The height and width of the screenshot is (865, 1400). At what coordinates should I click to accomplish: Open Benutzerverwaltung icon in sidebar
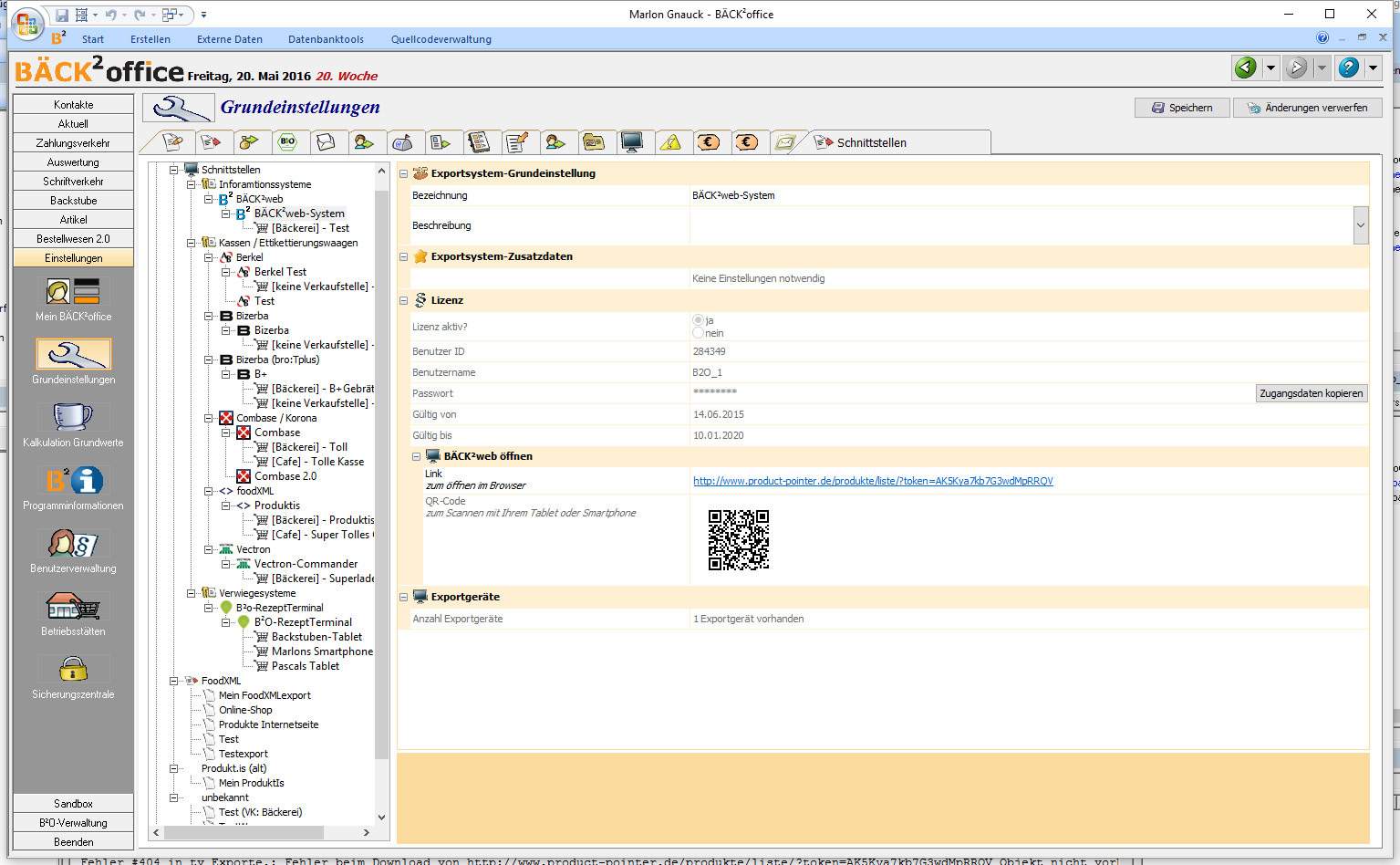point(73,544)
